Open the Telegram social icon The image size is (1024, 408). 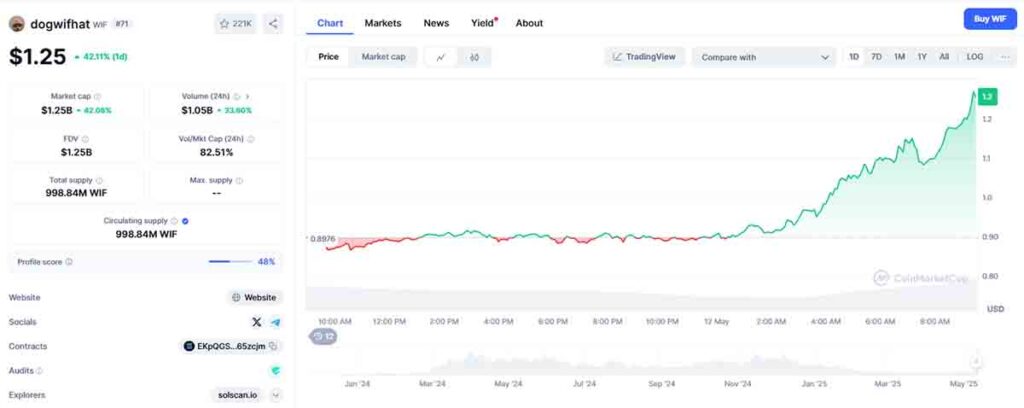276,322
